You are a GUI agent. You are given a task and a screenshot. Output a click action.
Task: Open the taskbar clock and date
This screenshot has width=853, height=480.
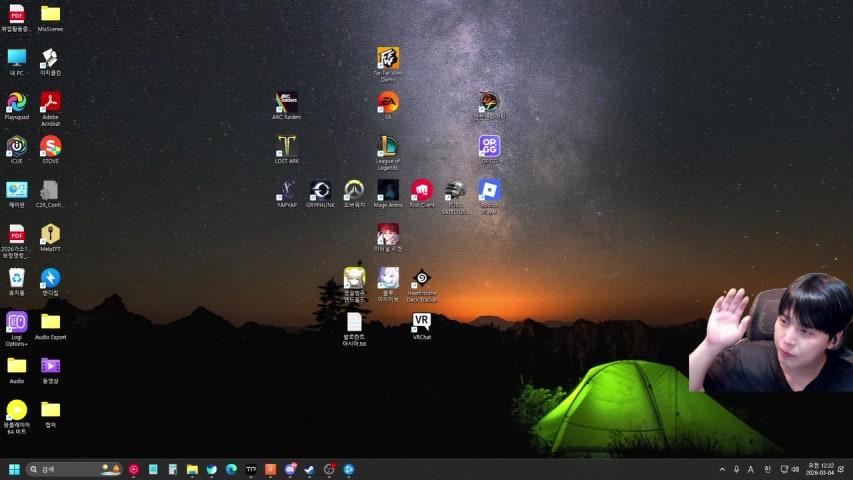point(819,469)
